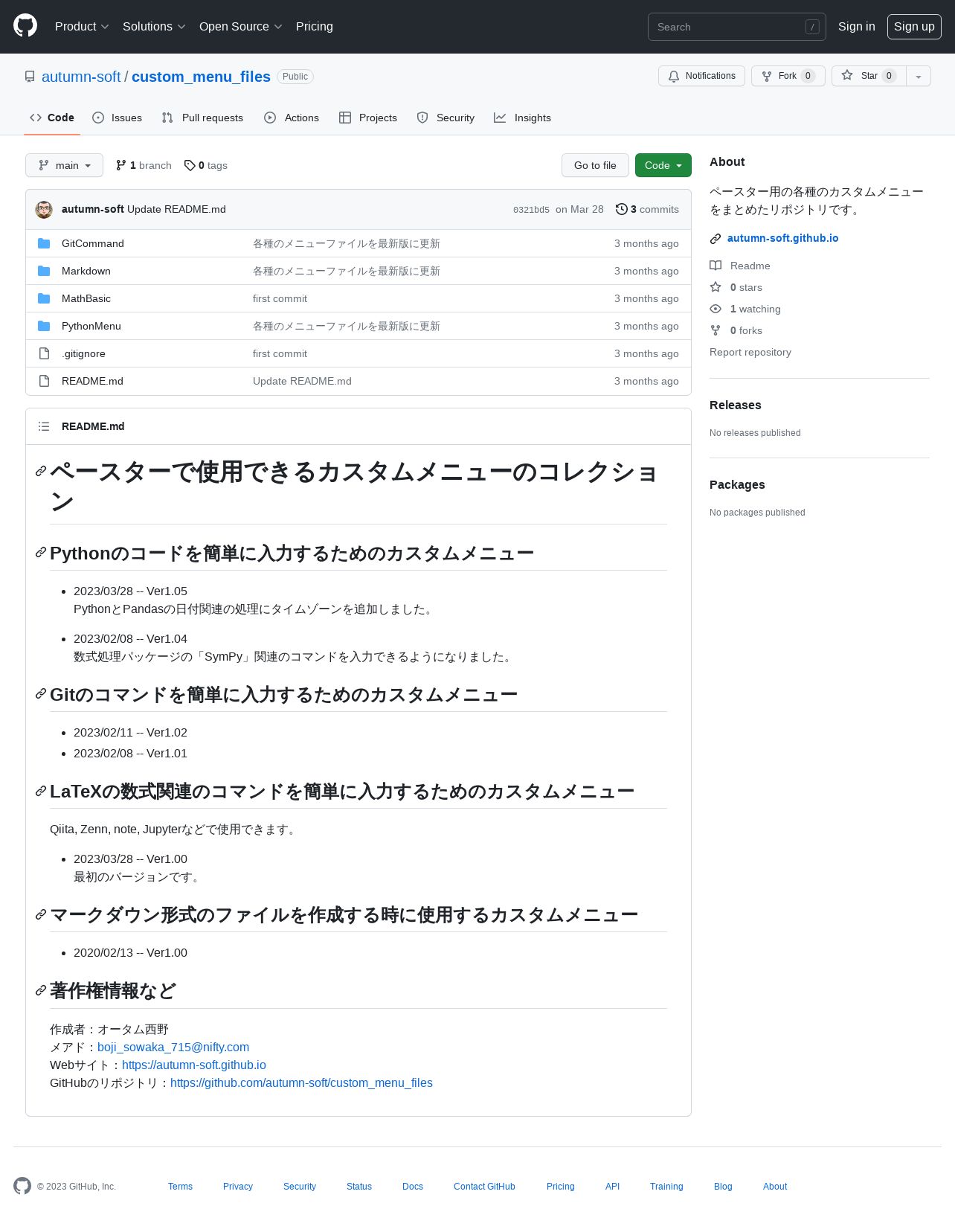Click anchor icon beside Python menu heading

coord(41,552)
